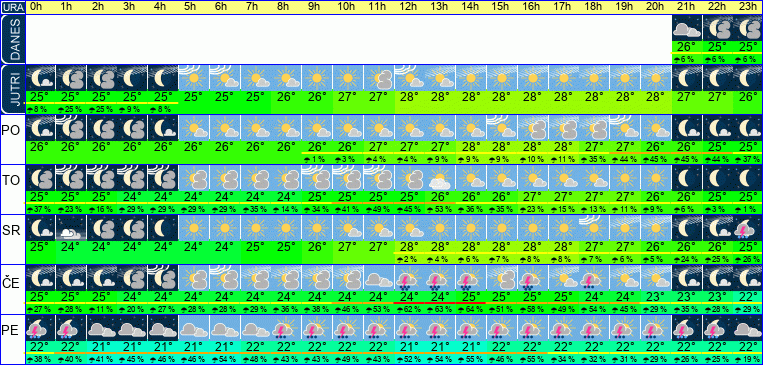763x365 pixels.
Task: Select the night storm icon for PE at 0h
Action: point(40,328)
